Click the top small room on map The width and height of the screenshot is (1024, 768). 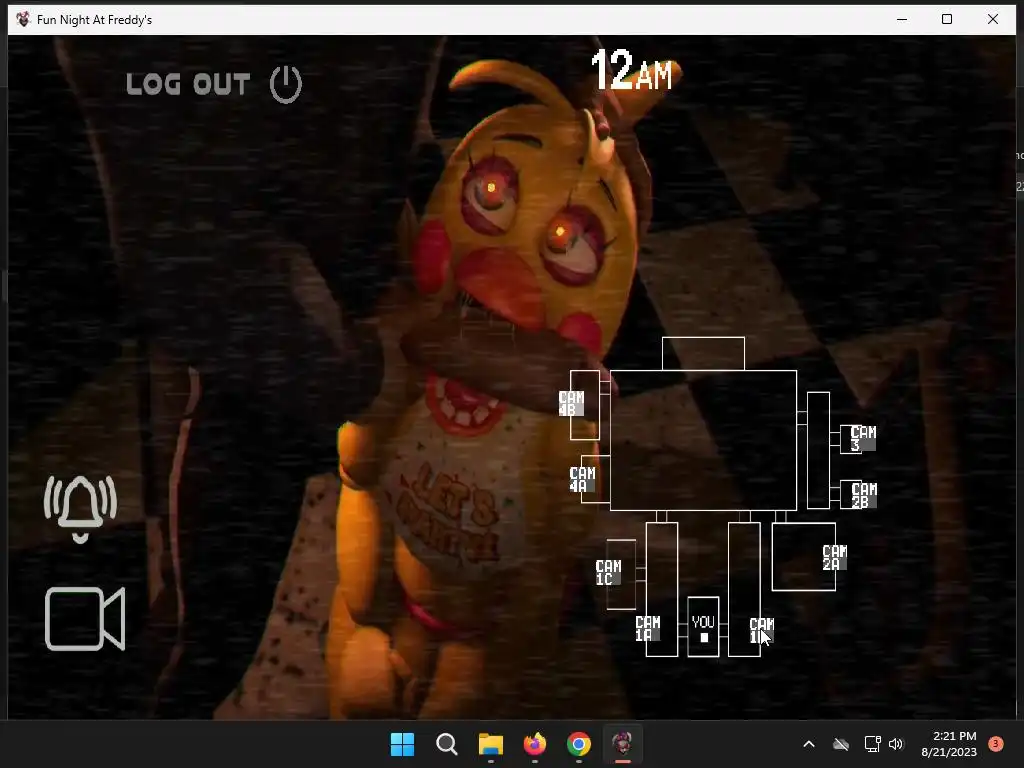pyautogui.click(x=703, y=353)
